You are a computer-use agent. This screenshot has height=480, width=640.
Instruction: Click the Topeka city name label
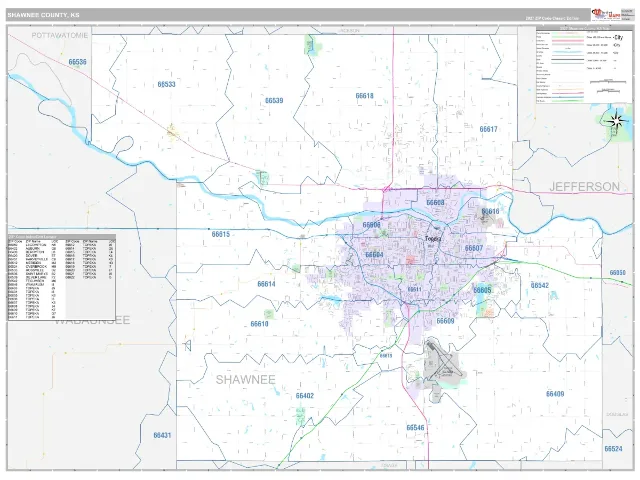click(x=433, y=239)
